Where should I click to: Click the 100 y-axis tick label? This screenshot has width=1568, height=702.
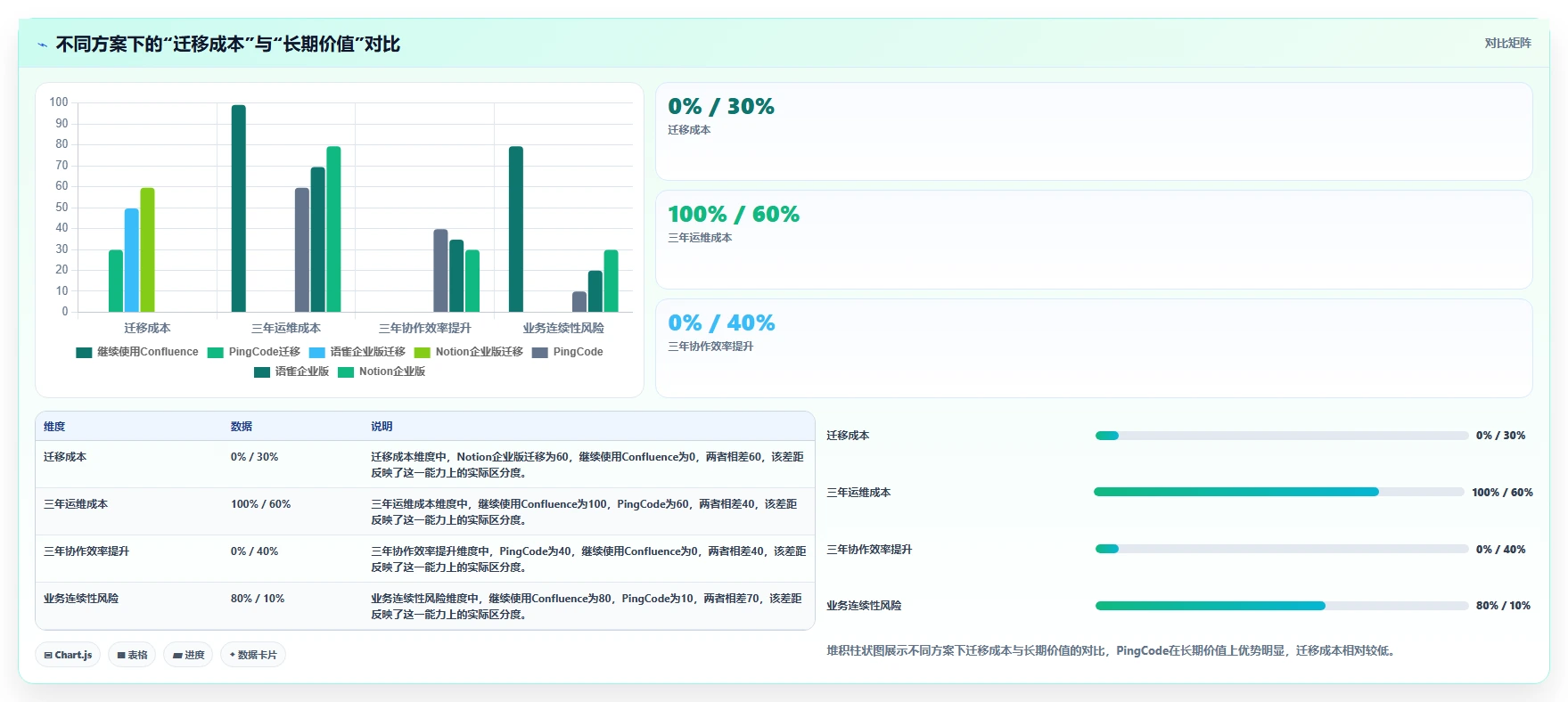(59, 102)
